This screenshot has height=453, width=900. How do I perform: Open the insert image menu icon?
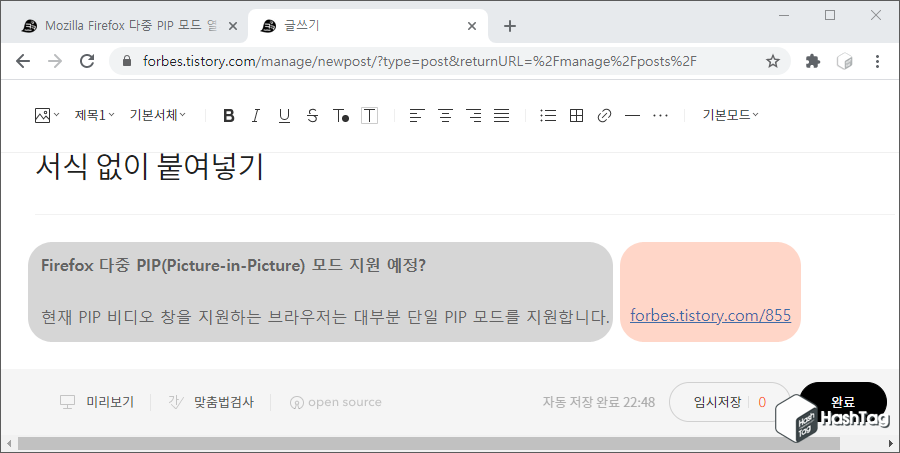pyautogui.click(x=47, y=115)
